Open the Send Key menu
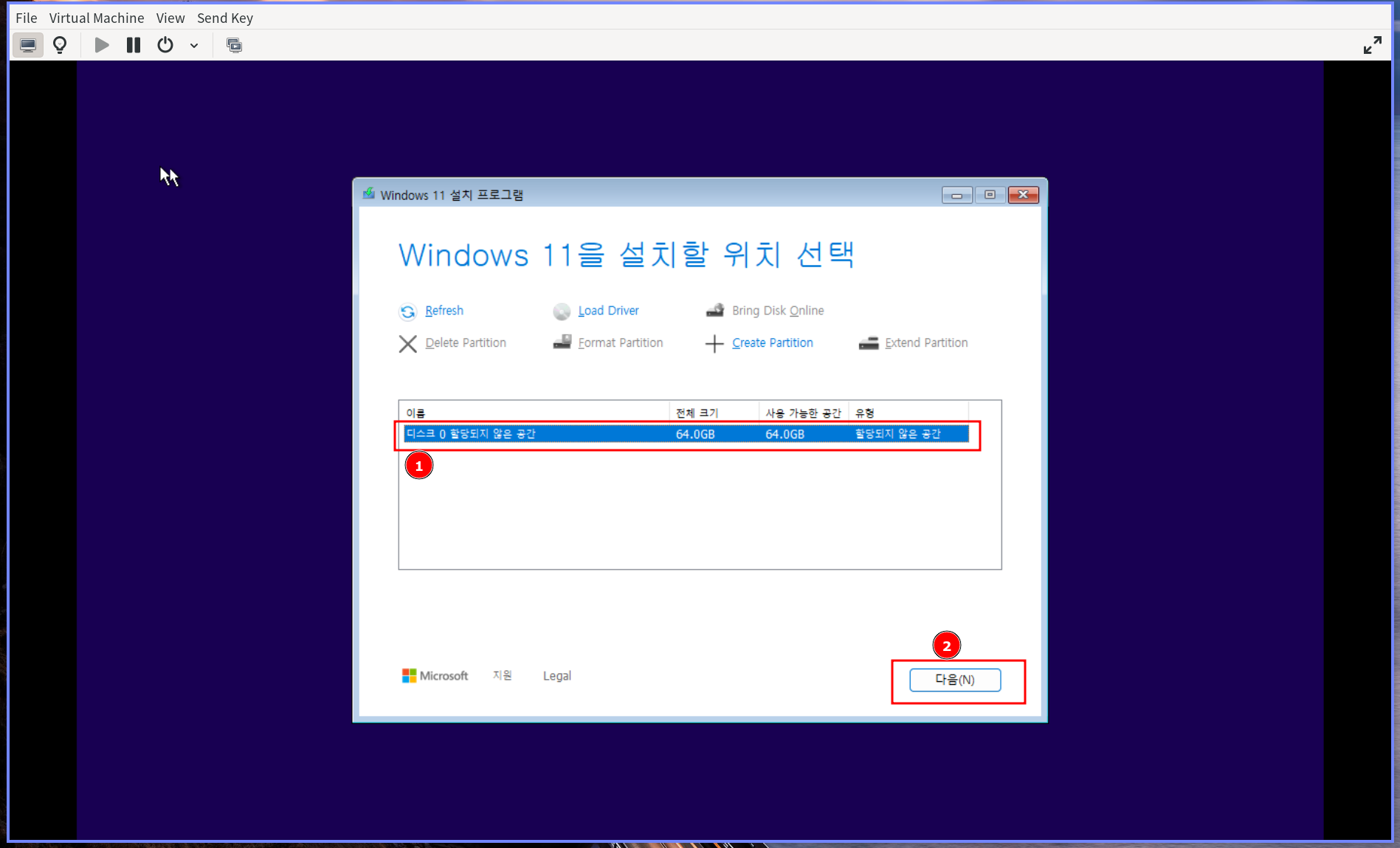 224,18
